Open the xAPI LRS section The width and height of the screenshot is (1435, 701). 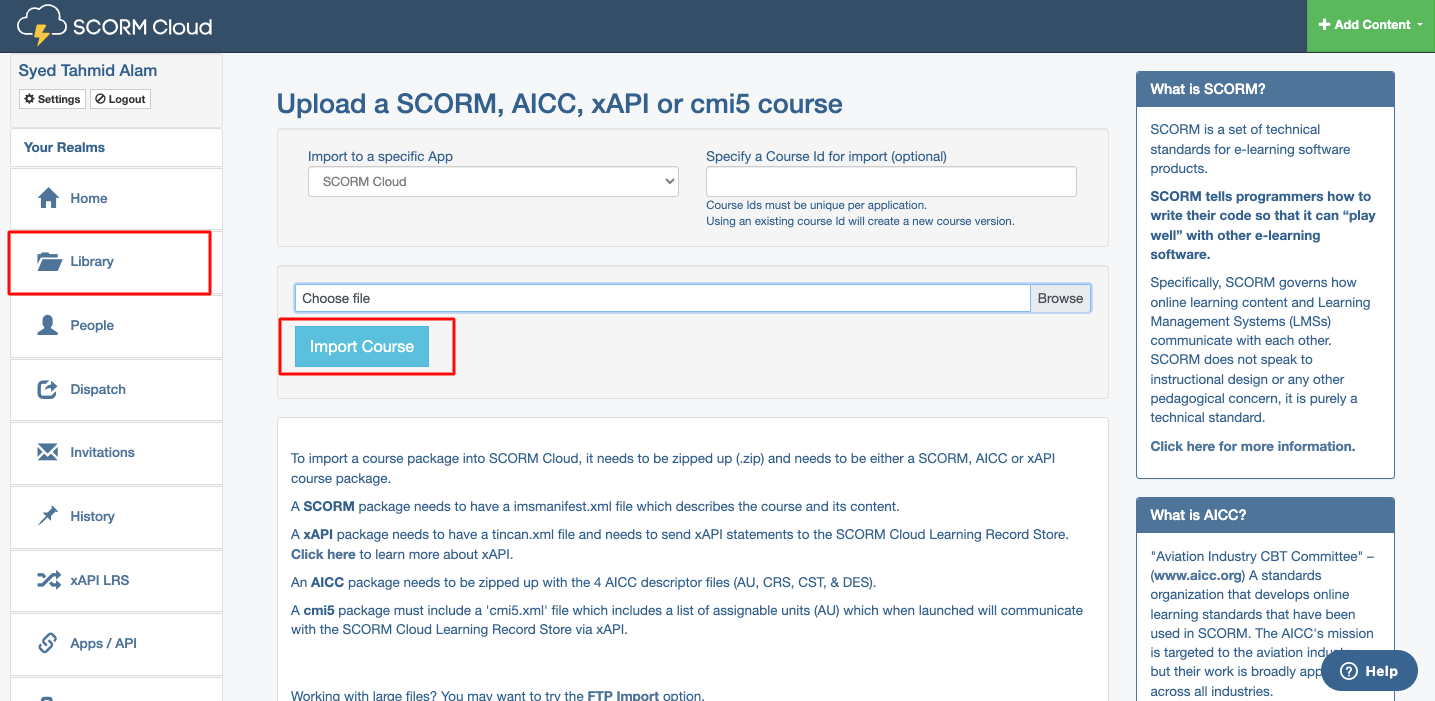click(x=116, y=580)
